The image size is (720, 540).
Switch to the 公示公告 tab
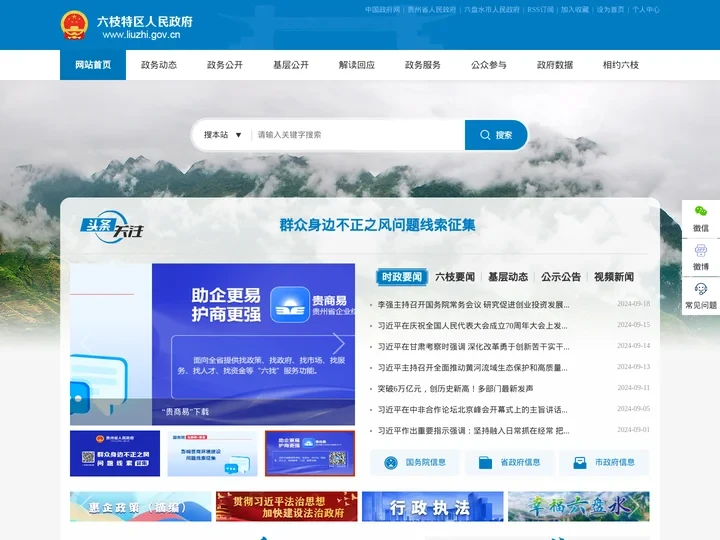click(x=561, y=277)
